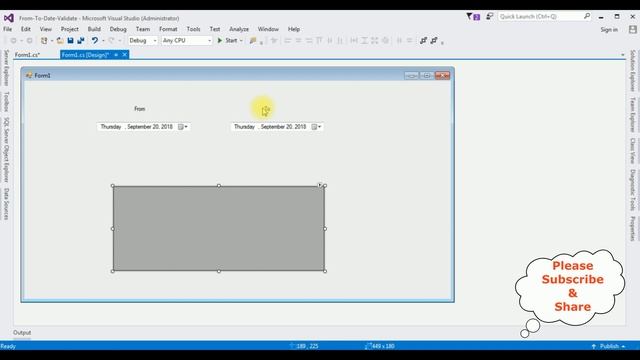
Task: Click the Navigate Forward toolbar icon
Action: pyautogui.click(x=29, y=40)
